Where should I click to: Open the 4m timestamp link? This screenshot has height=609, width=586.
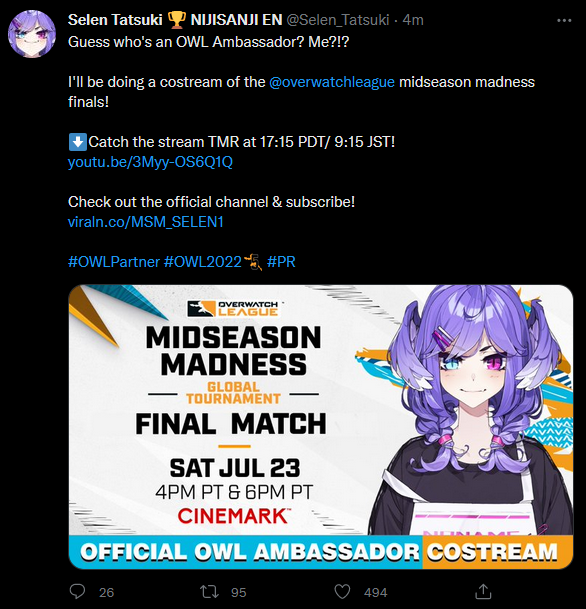[413, 20]
